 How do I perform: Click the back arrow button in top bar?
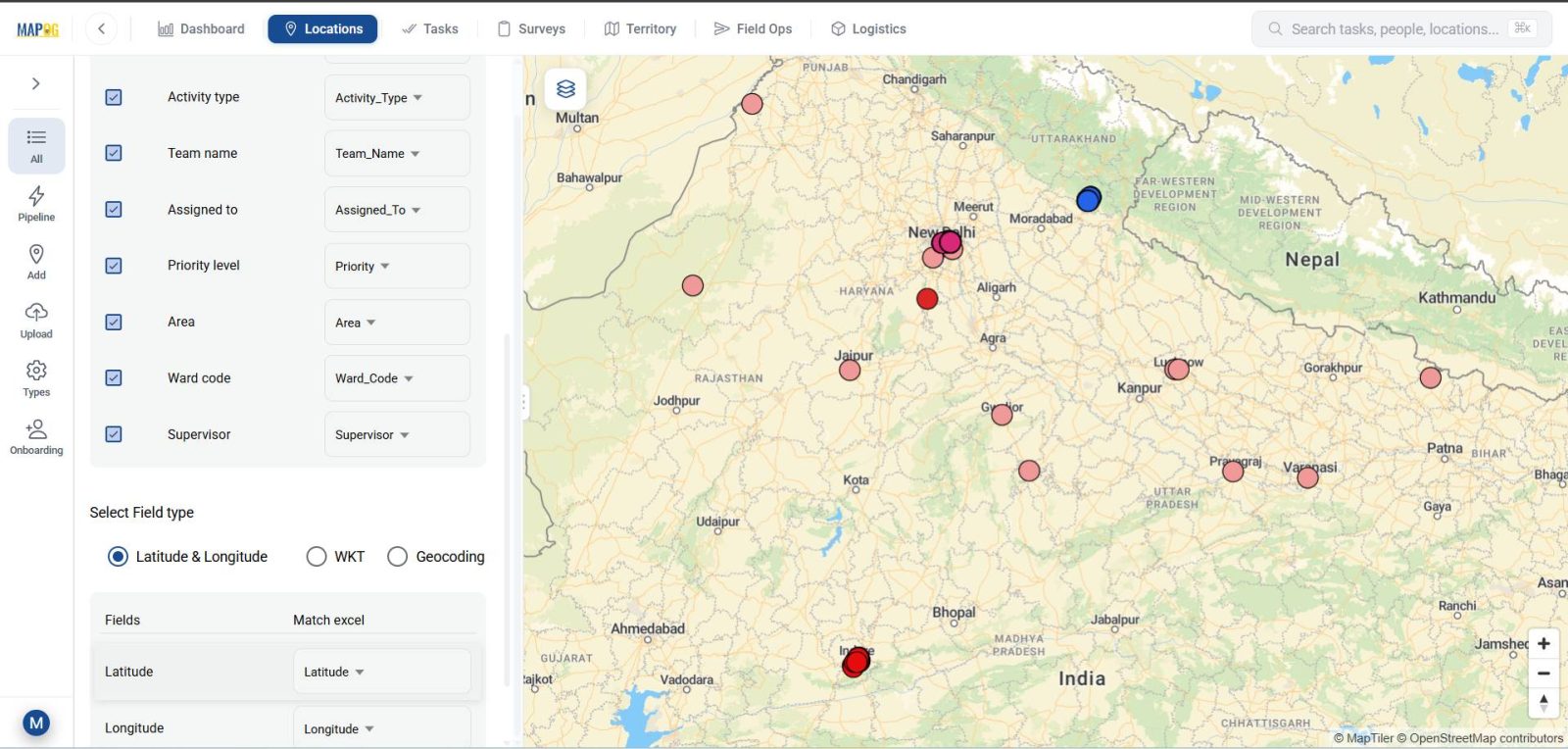click(101, 28)
